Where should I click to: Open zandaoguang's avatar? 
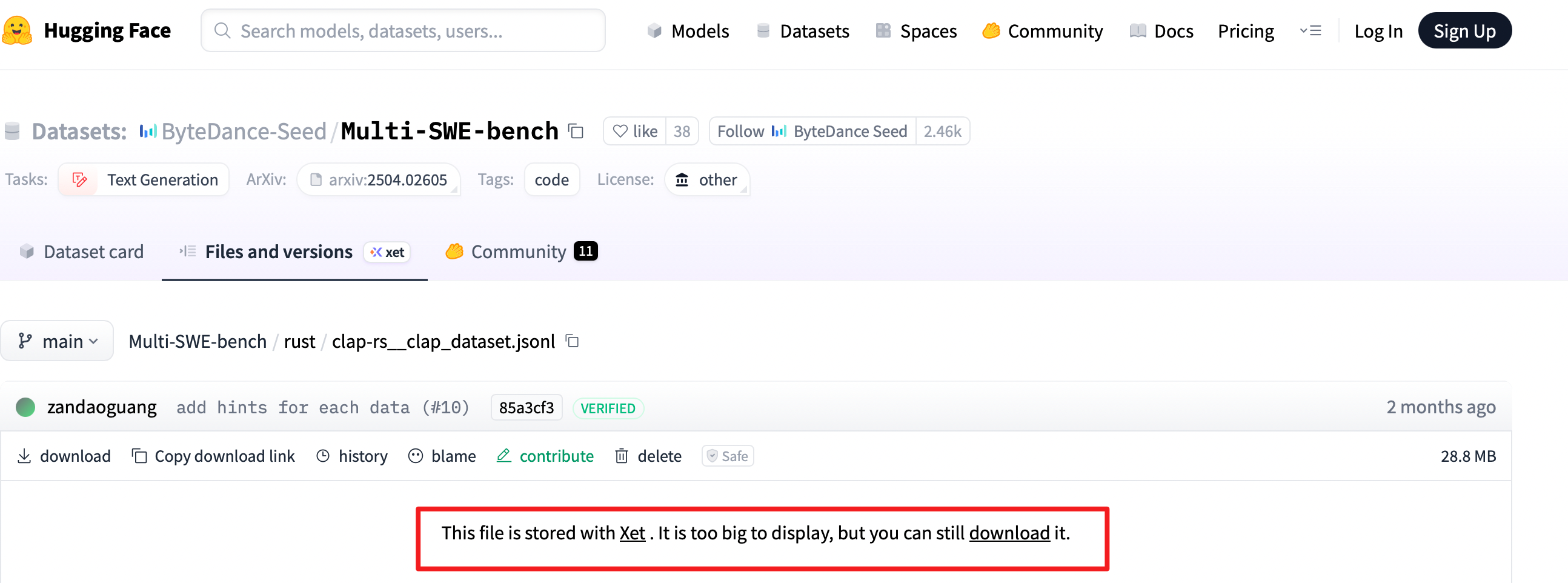tap(25, 407)
